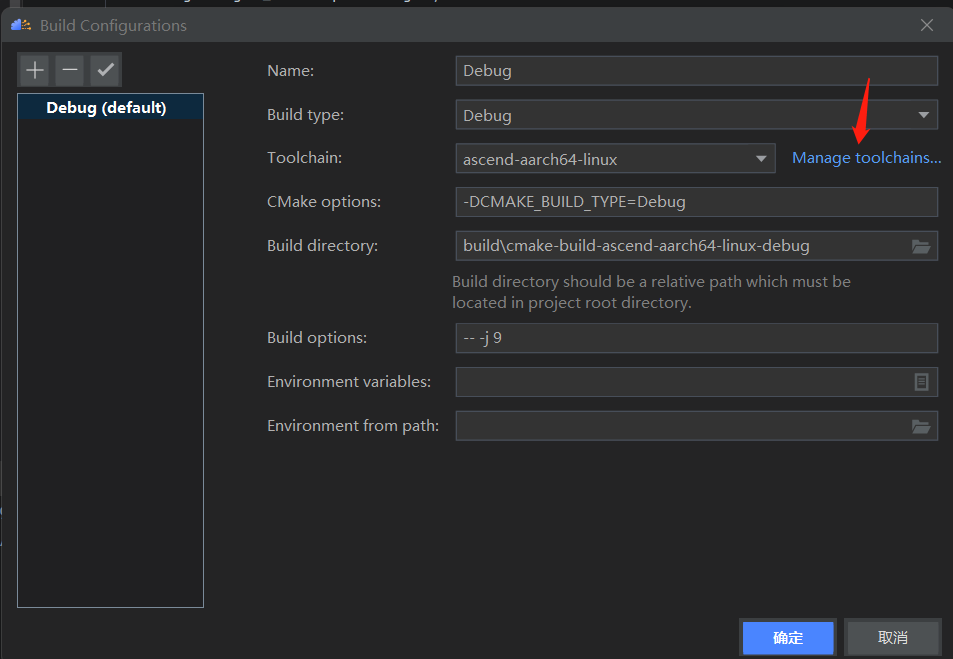This screenshot has height=659, width=953.
Task: Focus the CMake options field
Action: pyautogui.click(x=696, y=202)
